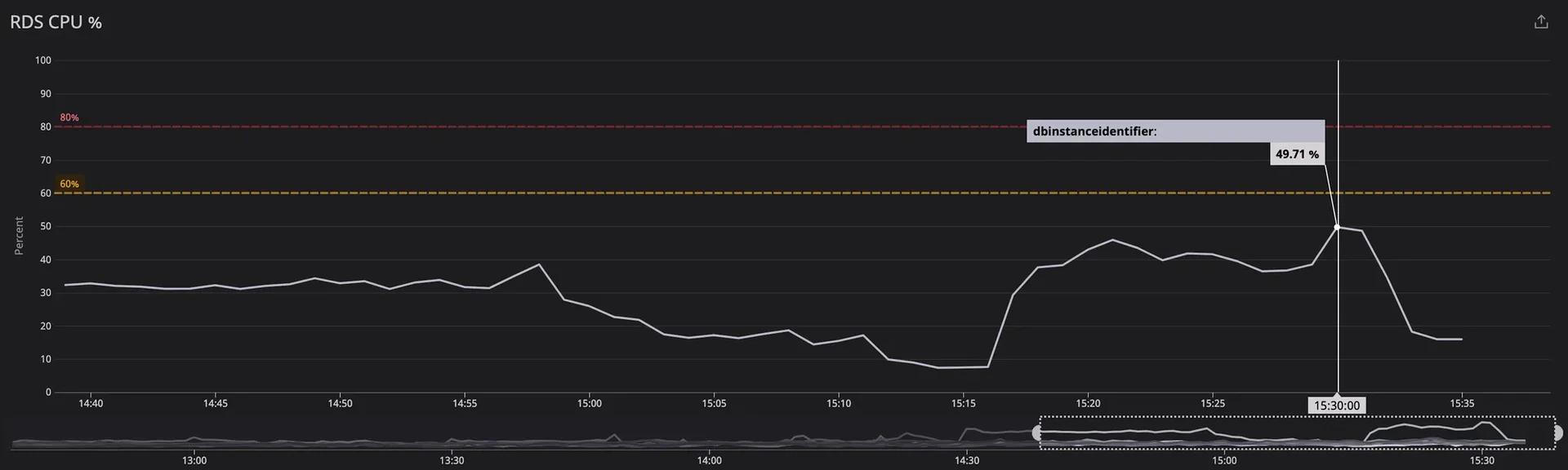This screenshot has height=470, width=1568.
Task: Click the 14:55 x-axis tick label
Action: tap(465, 403)
